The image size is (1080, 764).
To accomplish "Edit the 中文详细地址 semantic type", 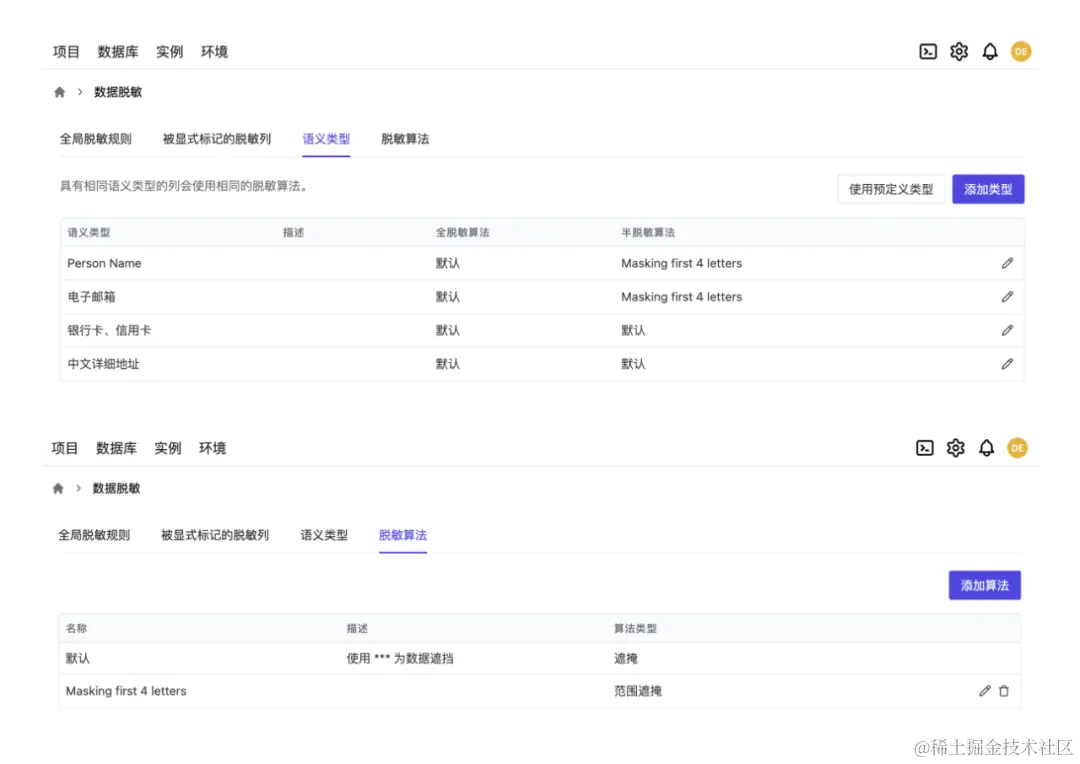I will point(1007,364).
